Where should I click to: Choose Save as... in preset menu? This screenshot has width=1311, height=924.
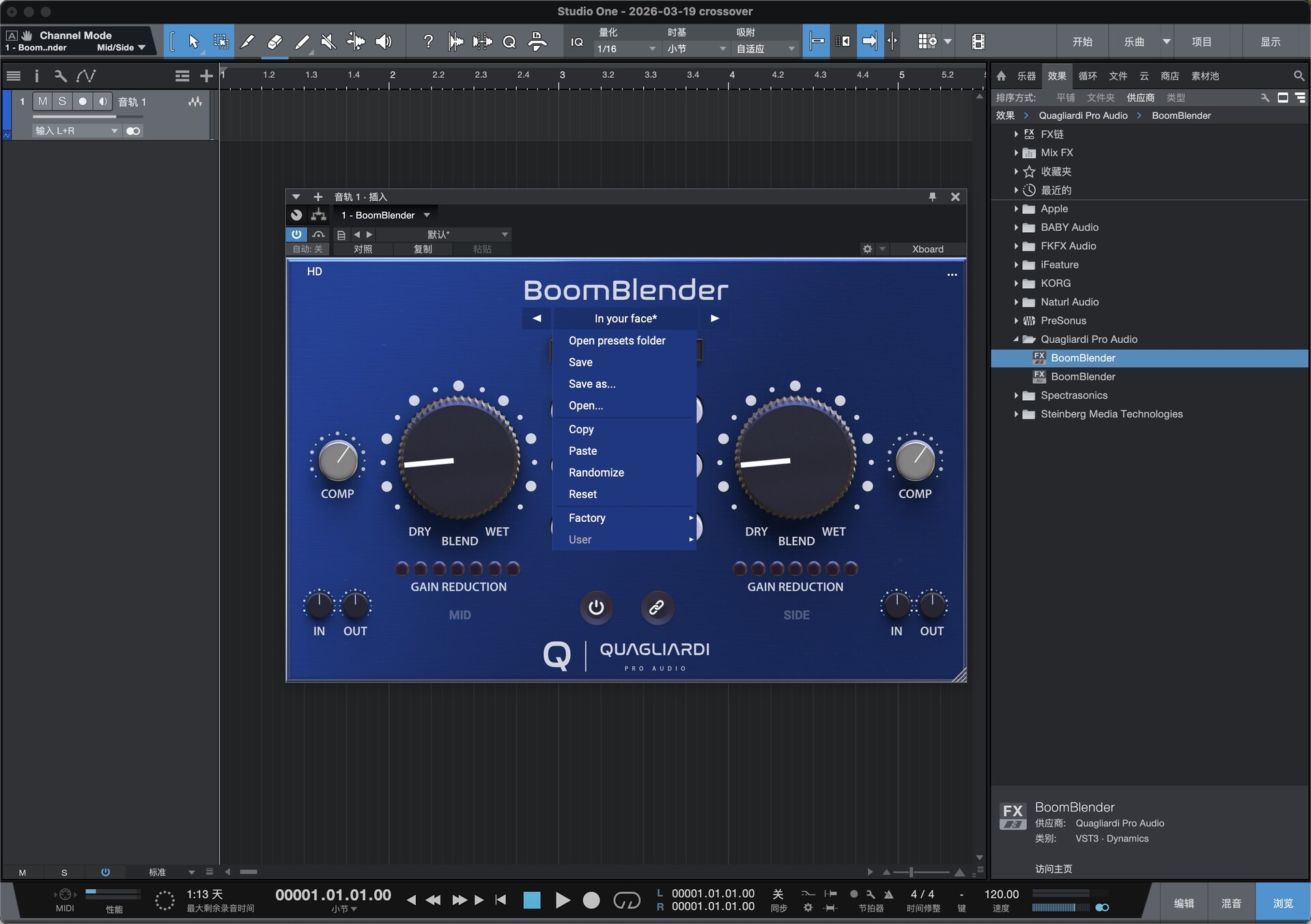point(592,384)
